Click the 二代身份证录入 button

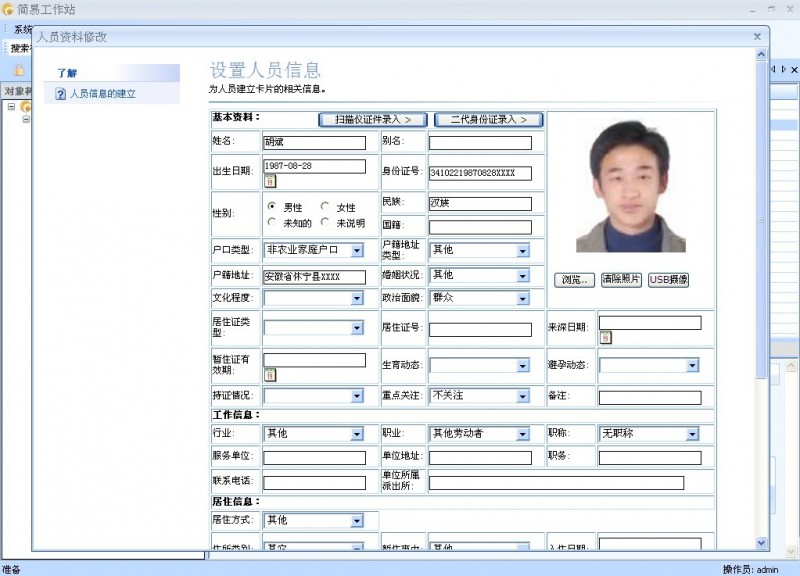[x=488, y=119]
